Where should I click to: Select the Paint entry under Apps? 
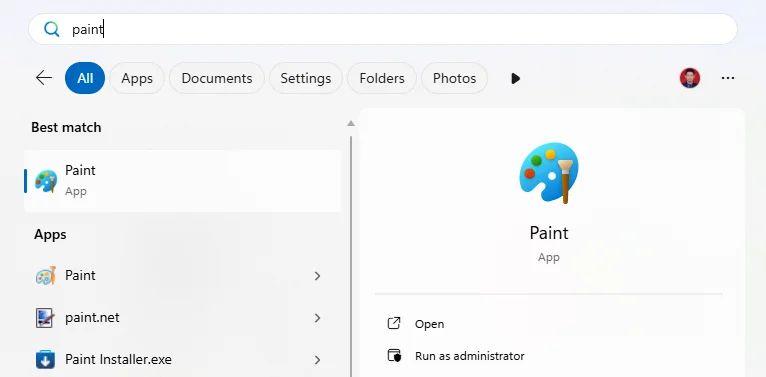coord(182,276)
